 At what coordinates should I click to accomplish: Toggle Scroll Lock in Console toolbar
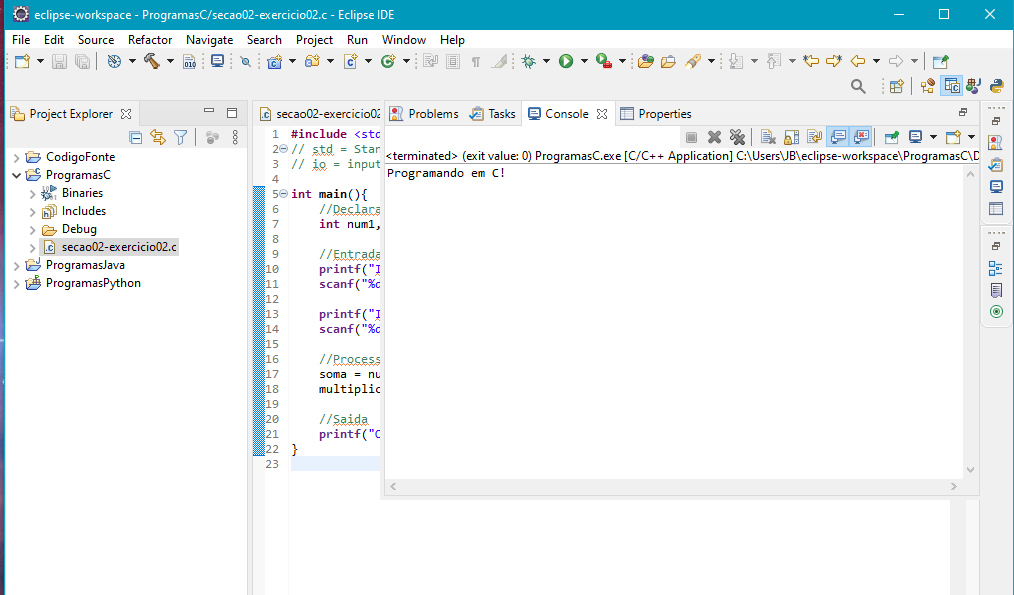click(791, 137)
